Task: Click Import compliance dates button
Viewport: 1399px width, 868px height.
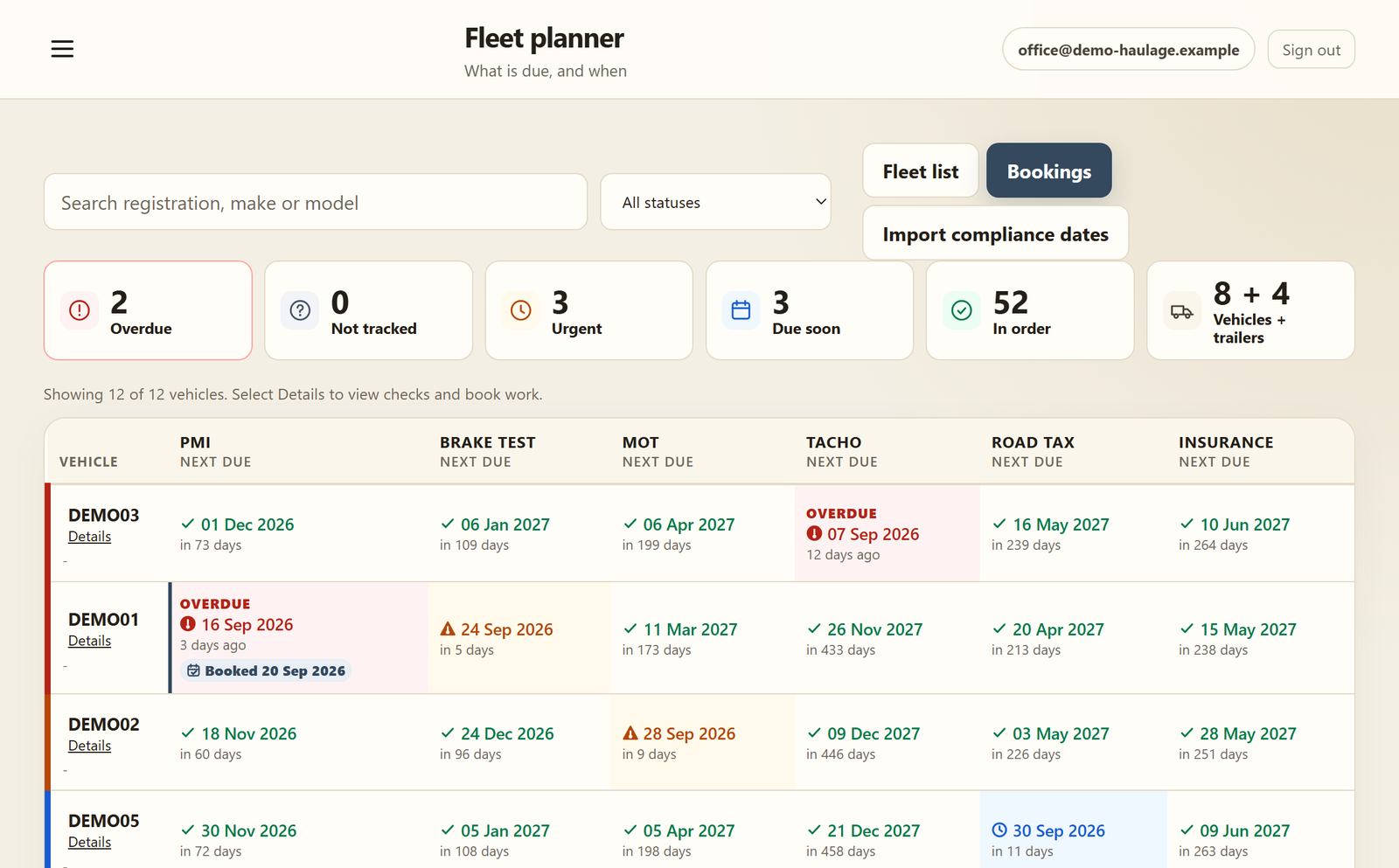Action: (996, 234)
